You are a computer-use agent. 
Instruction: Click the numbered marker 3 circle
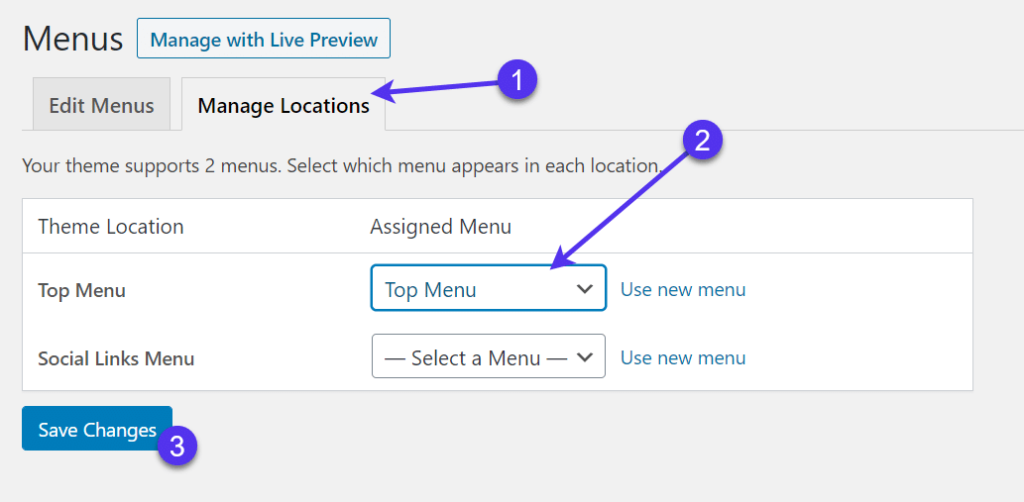click(176, 445)
